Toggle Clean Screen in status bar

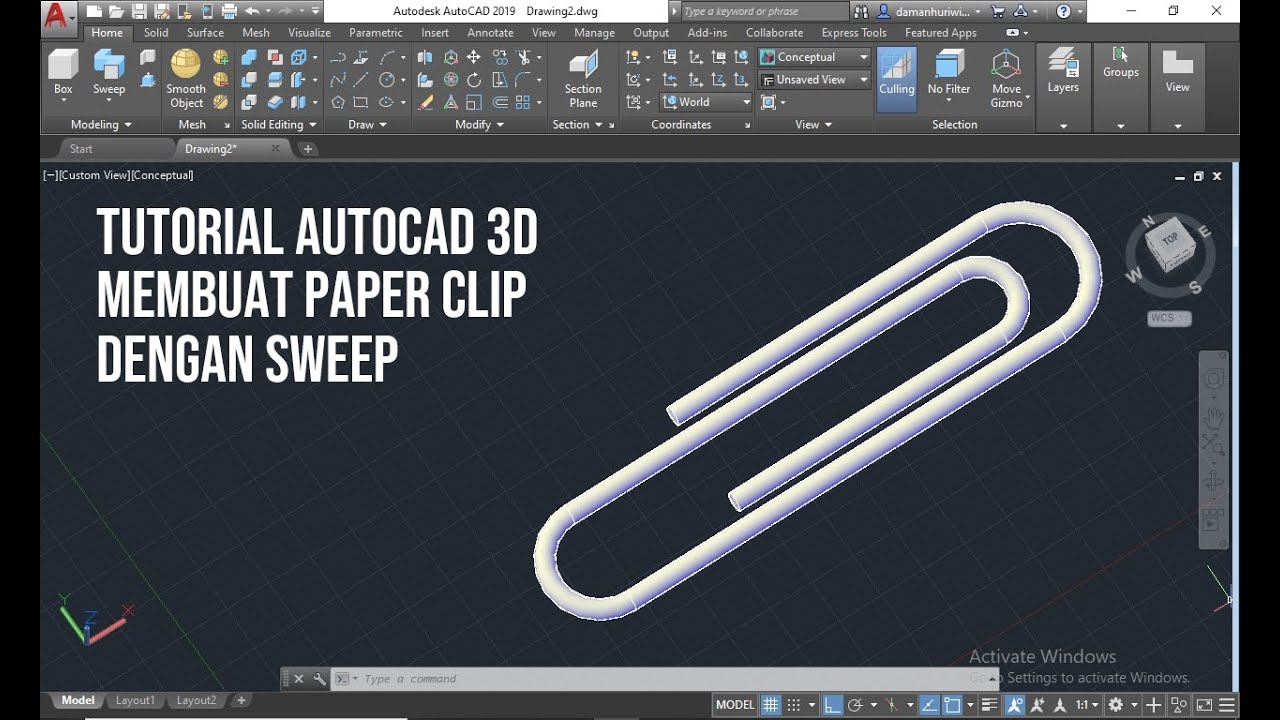[x=1203, y=705]
